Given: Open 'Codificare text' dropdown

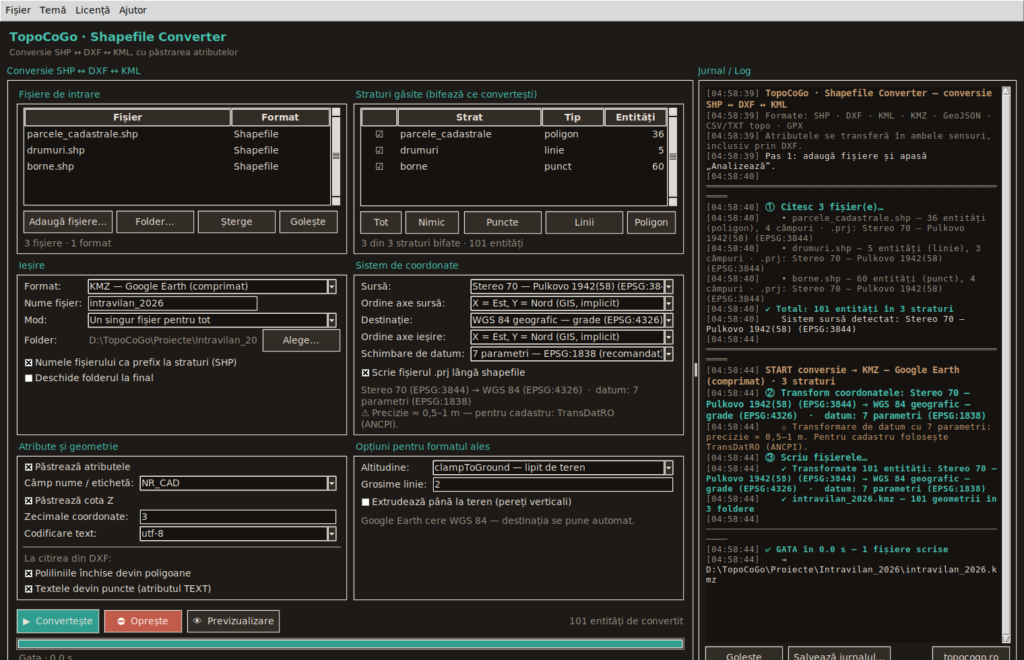Looking at the screenshot, I should [x=238, y=533].
